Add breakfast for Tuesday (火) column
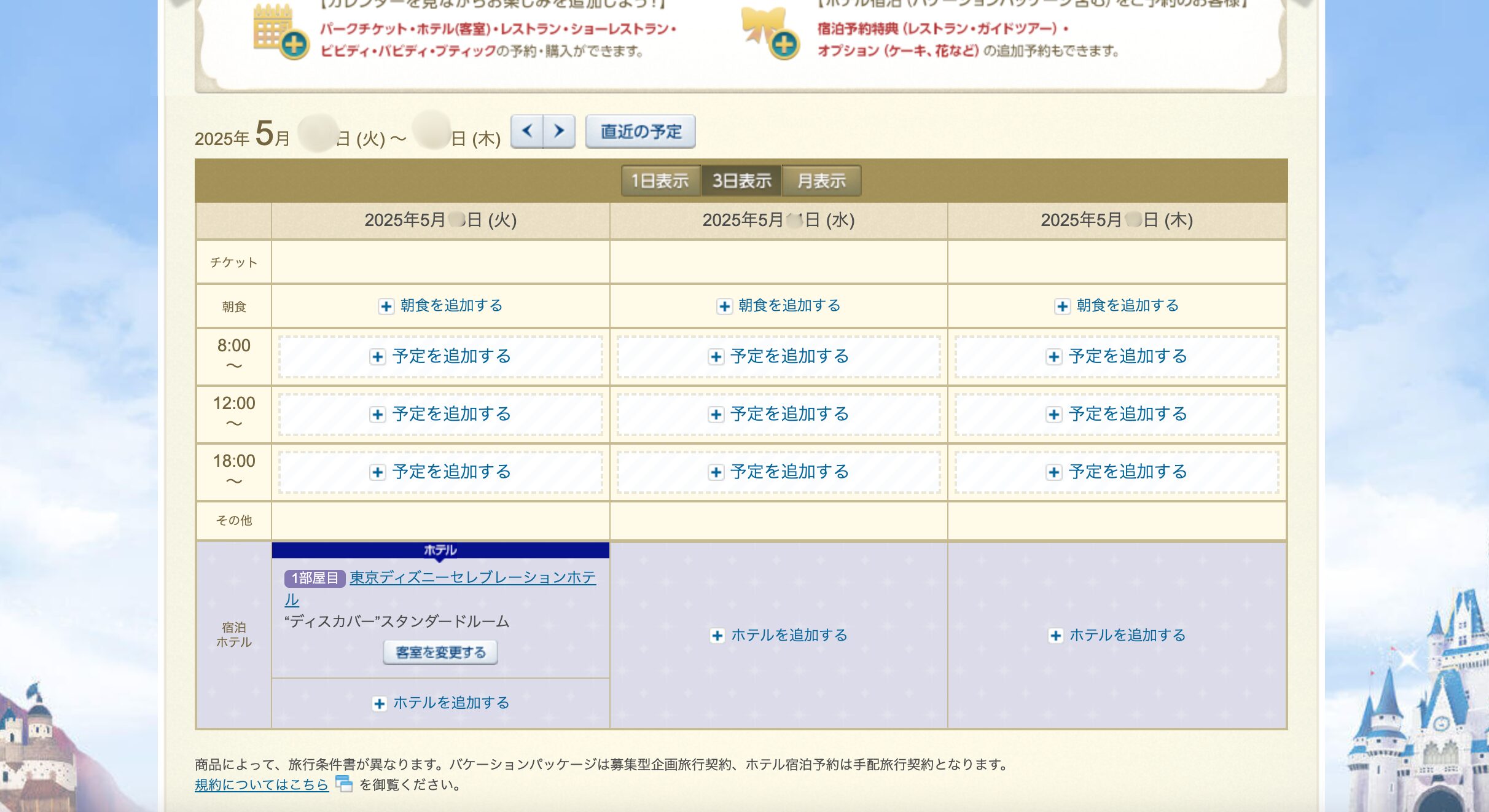Screen dimensions: 1489x812 (x=440, y=305)
